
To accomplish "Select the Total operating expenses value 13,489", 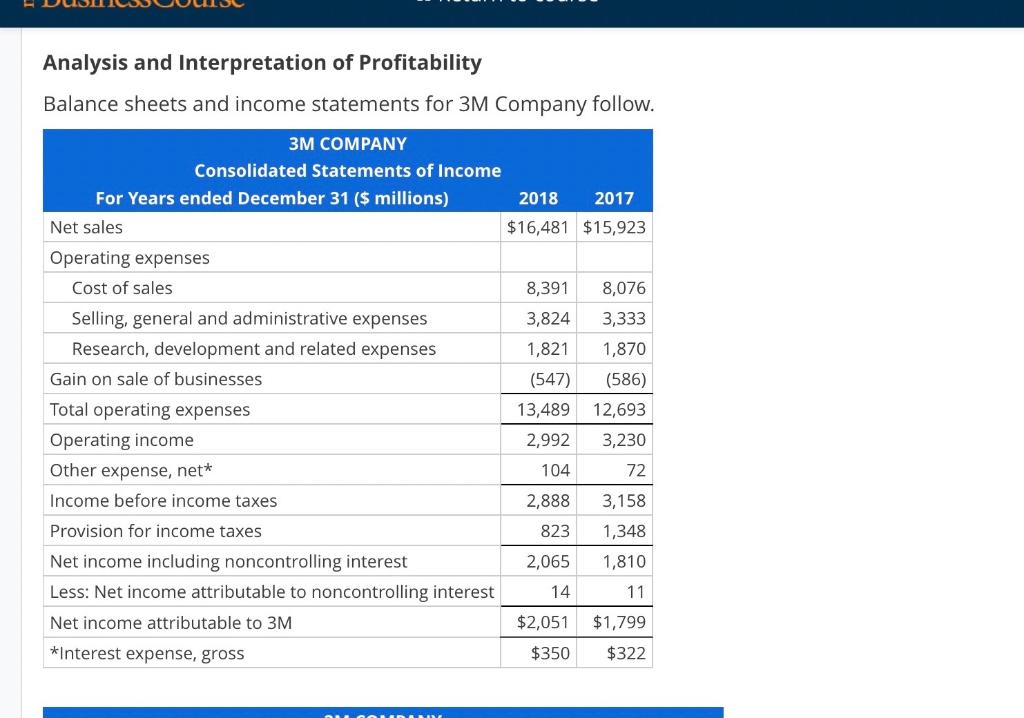I will [546, 409].
